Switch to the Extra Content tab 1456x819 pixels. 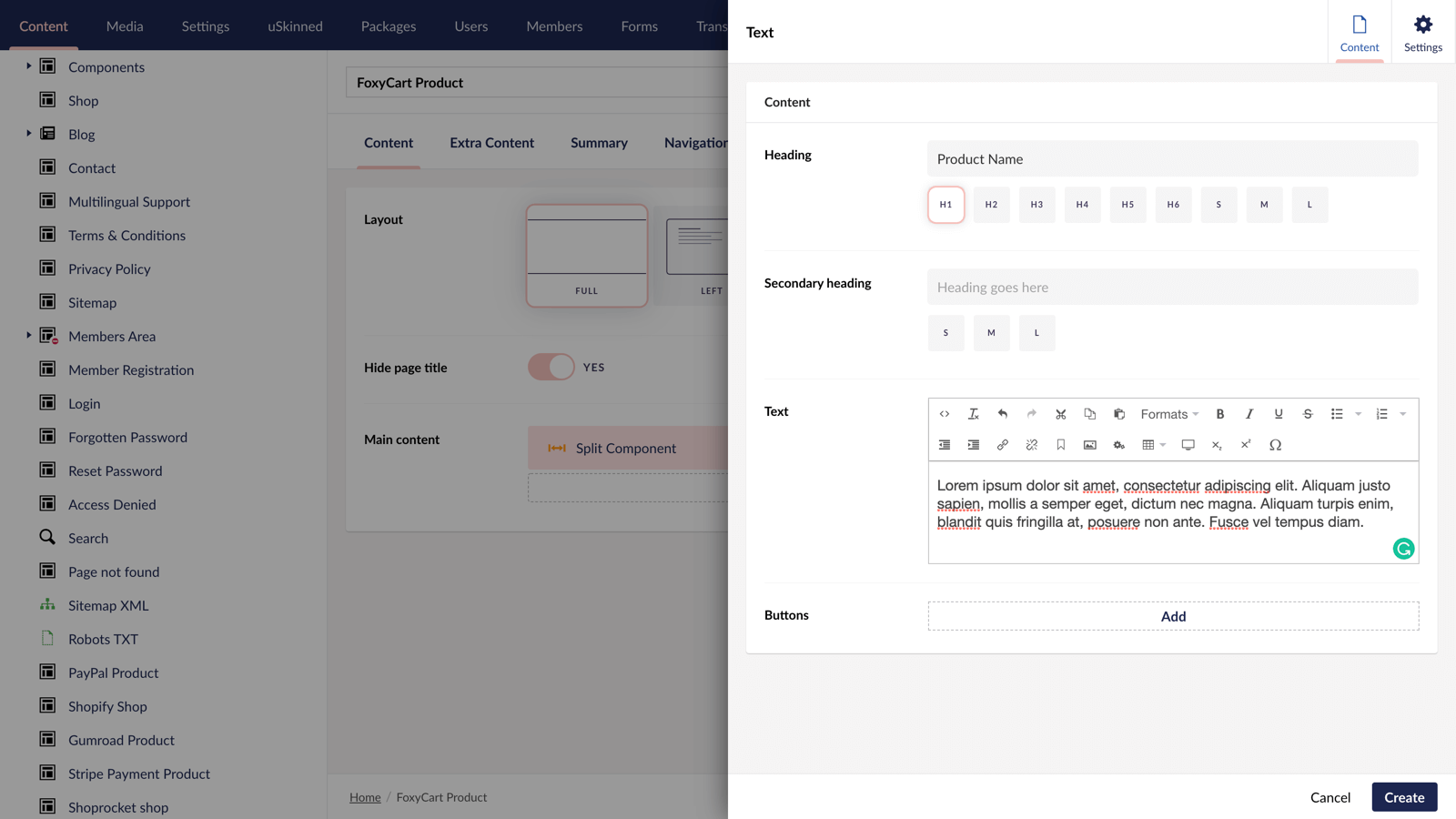tap(491, 143)
